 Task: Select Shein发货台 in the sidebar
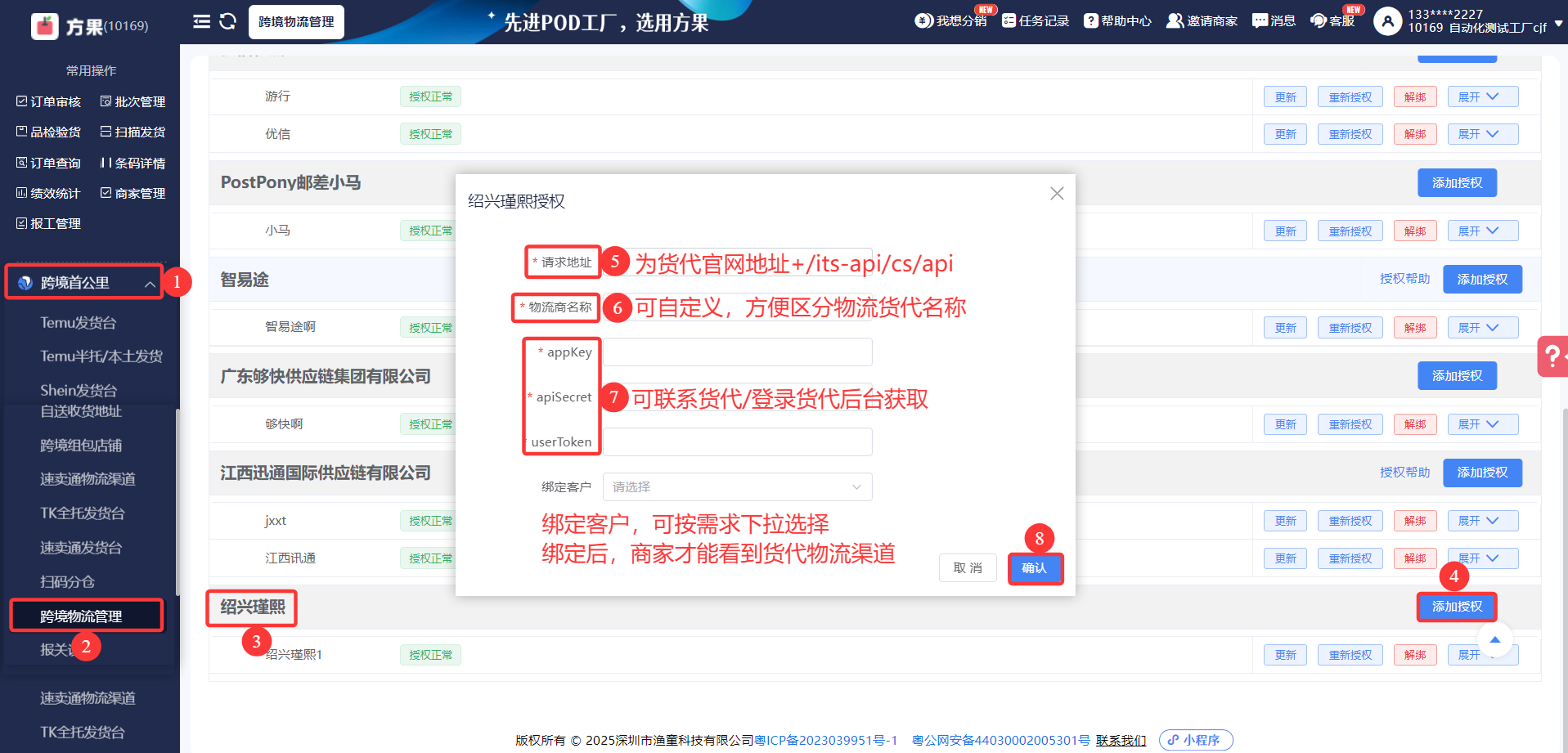point(79,391)
